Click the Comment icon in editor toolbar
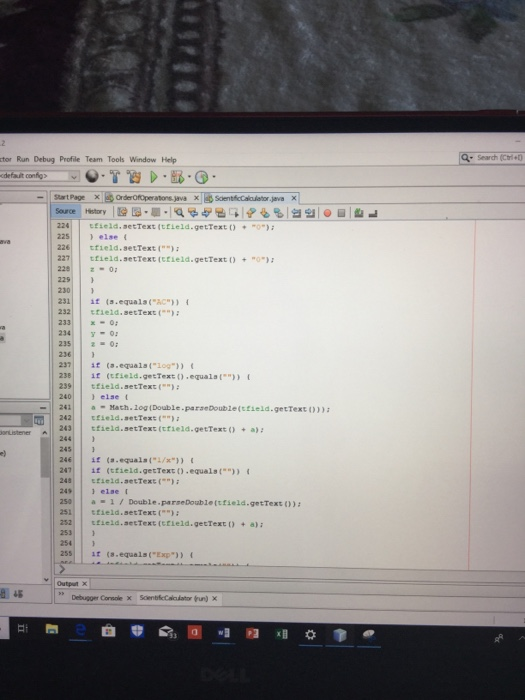Screen dimensions: 525x700 click(358, 213)
